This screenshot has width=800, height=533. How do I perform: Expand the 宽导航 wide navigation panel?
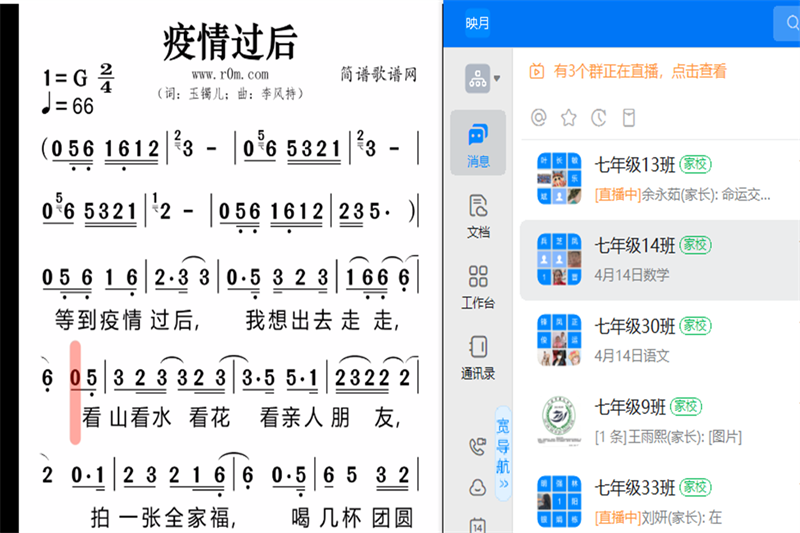pyautogui.click(x=504, y=448)
